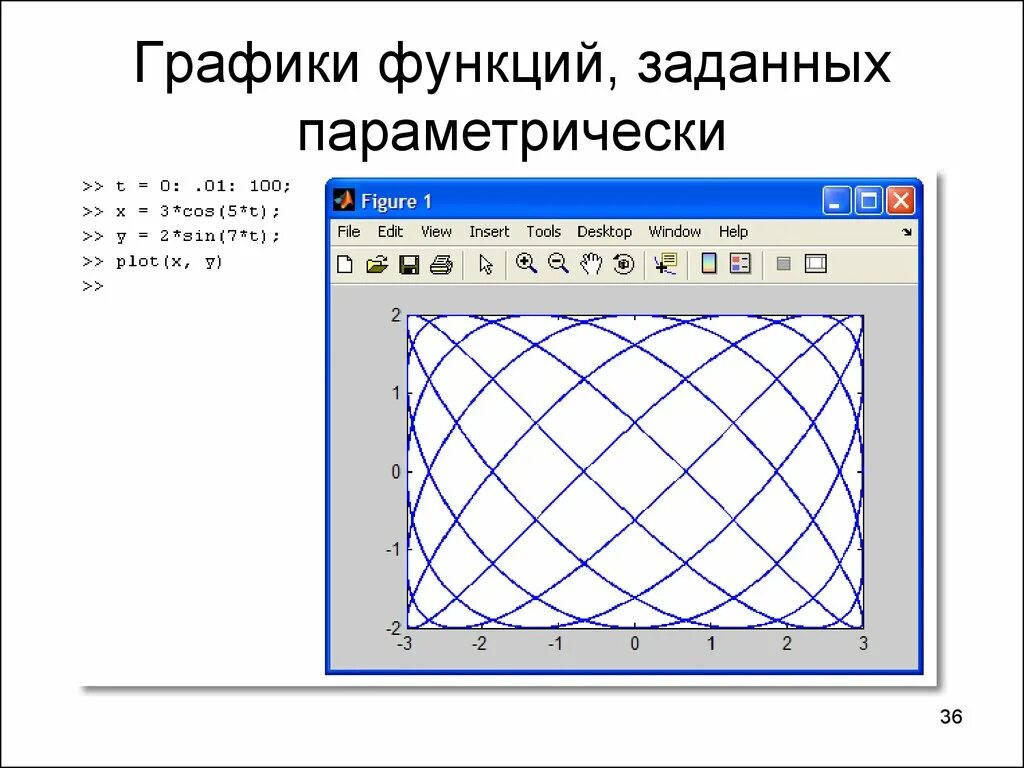Click the y-axis tick label 2
The image size is (1024, 768).
396,315
